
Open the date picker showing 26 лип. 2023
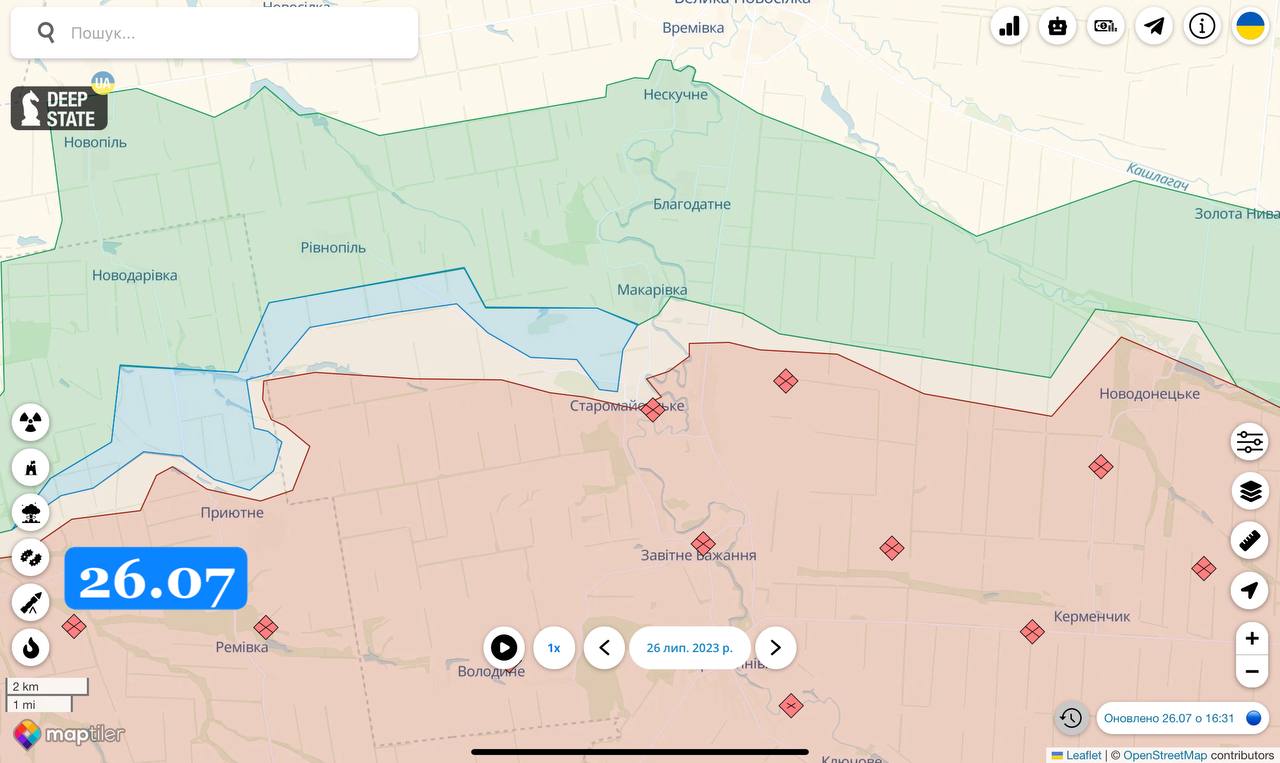tap(689, 648)
